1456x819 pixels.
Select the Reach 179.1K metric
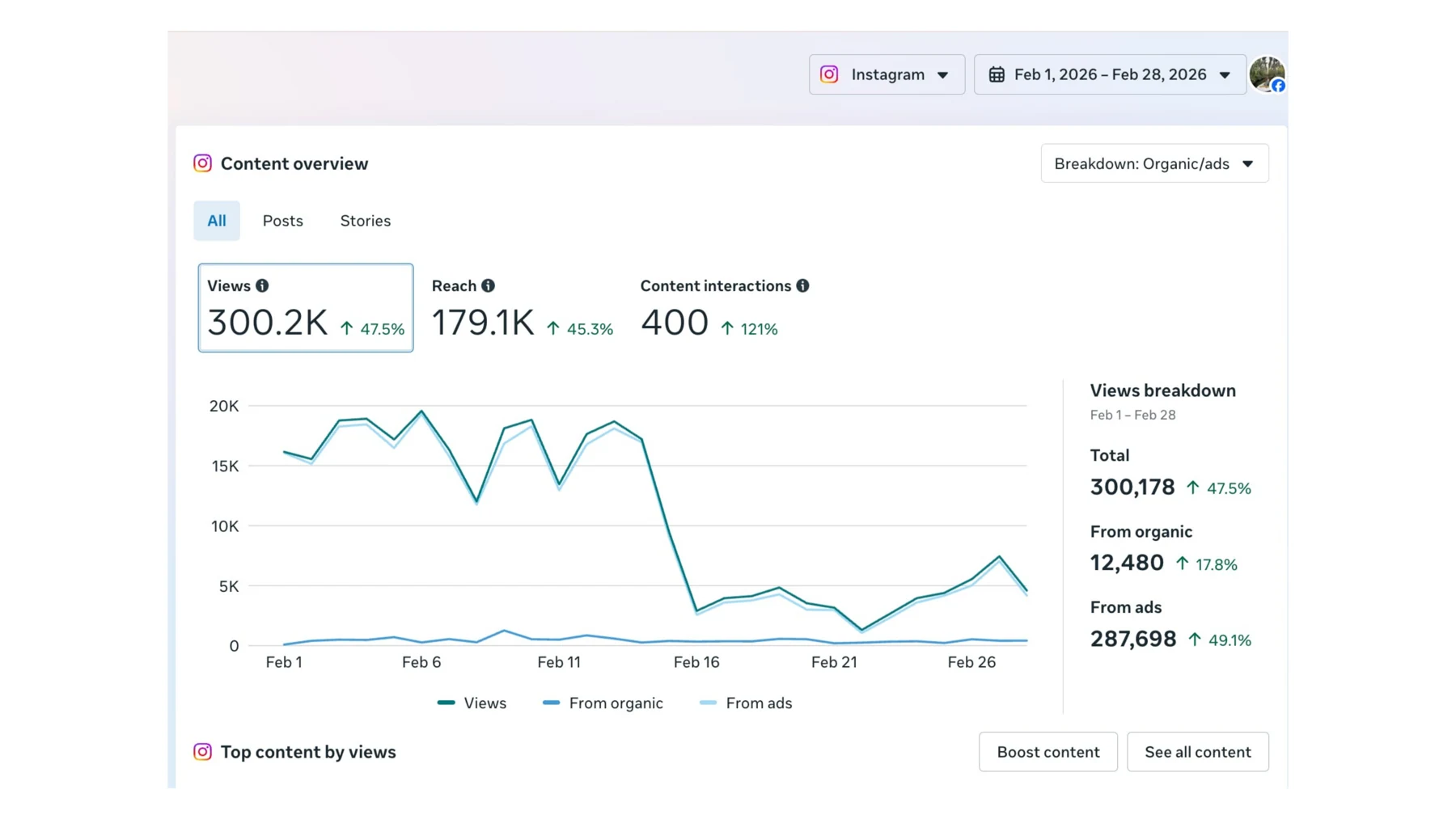click(x=523, y=307)
